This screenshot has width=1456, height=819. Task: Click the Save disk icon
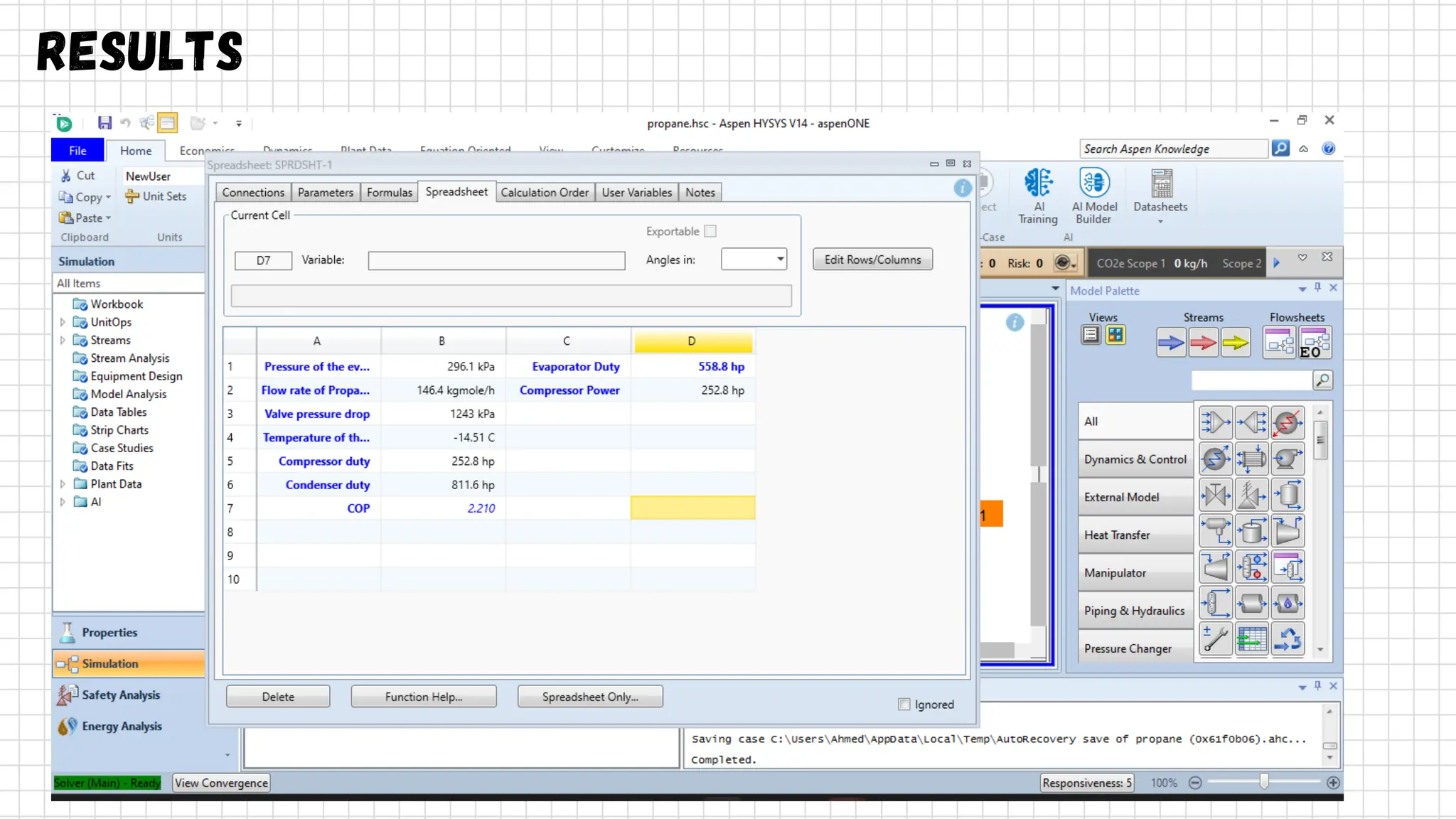coord(105,123)
